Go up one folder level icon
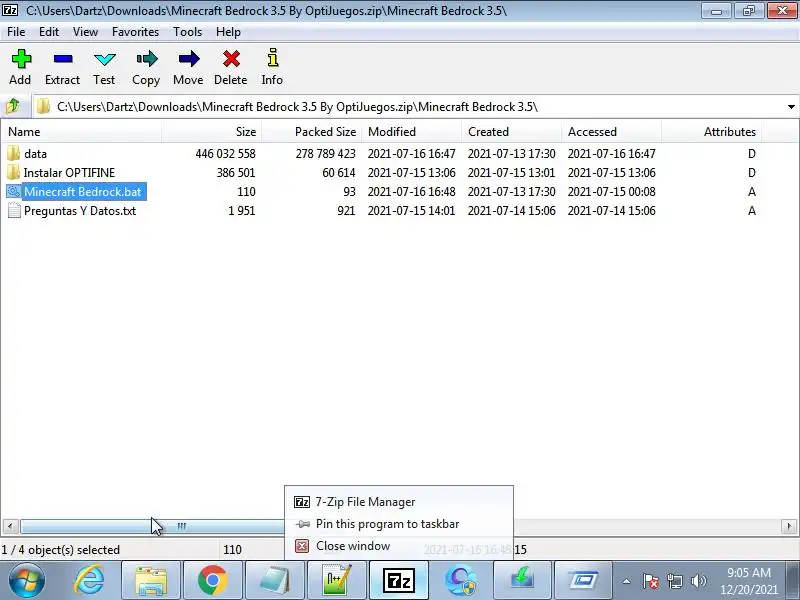800x600 pixels. pyautogui.click(x=13, y=107)
